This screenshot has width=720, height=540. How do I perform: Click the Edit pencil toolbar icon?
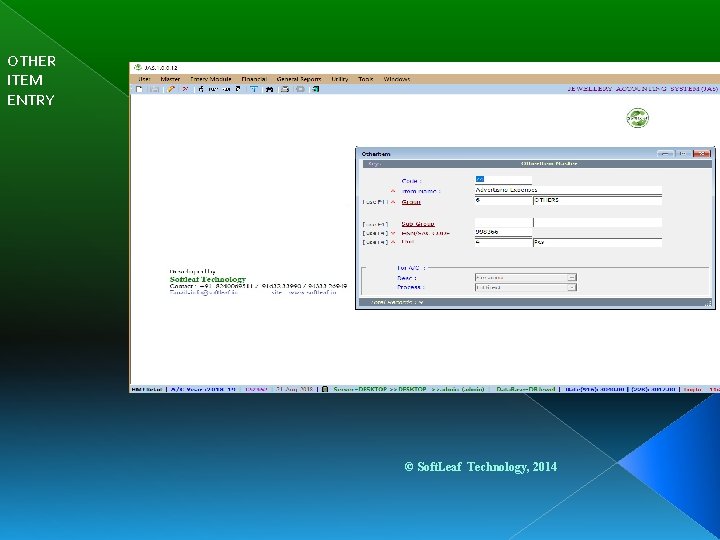tap(171, 89)
